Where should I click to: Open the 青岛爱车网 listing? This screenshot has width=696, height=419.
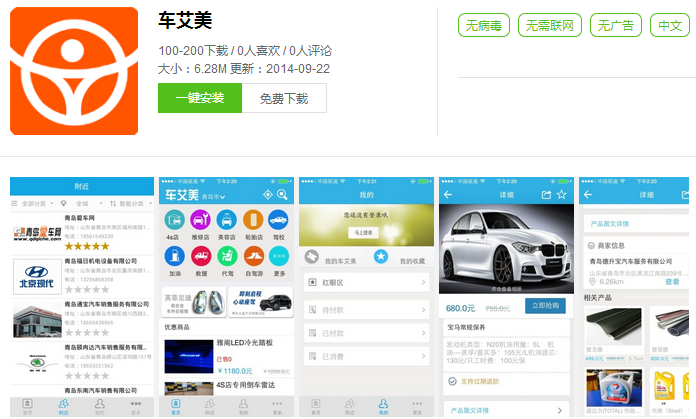pos(82,233)
